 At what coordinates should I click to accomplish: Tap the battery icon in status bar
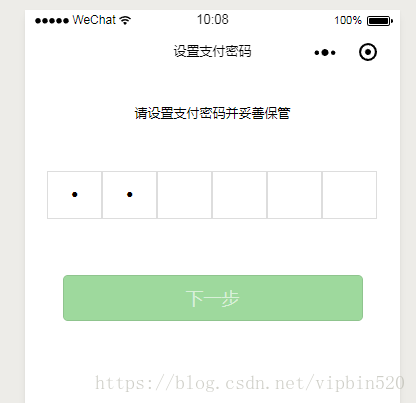click(x=380, y=21)
